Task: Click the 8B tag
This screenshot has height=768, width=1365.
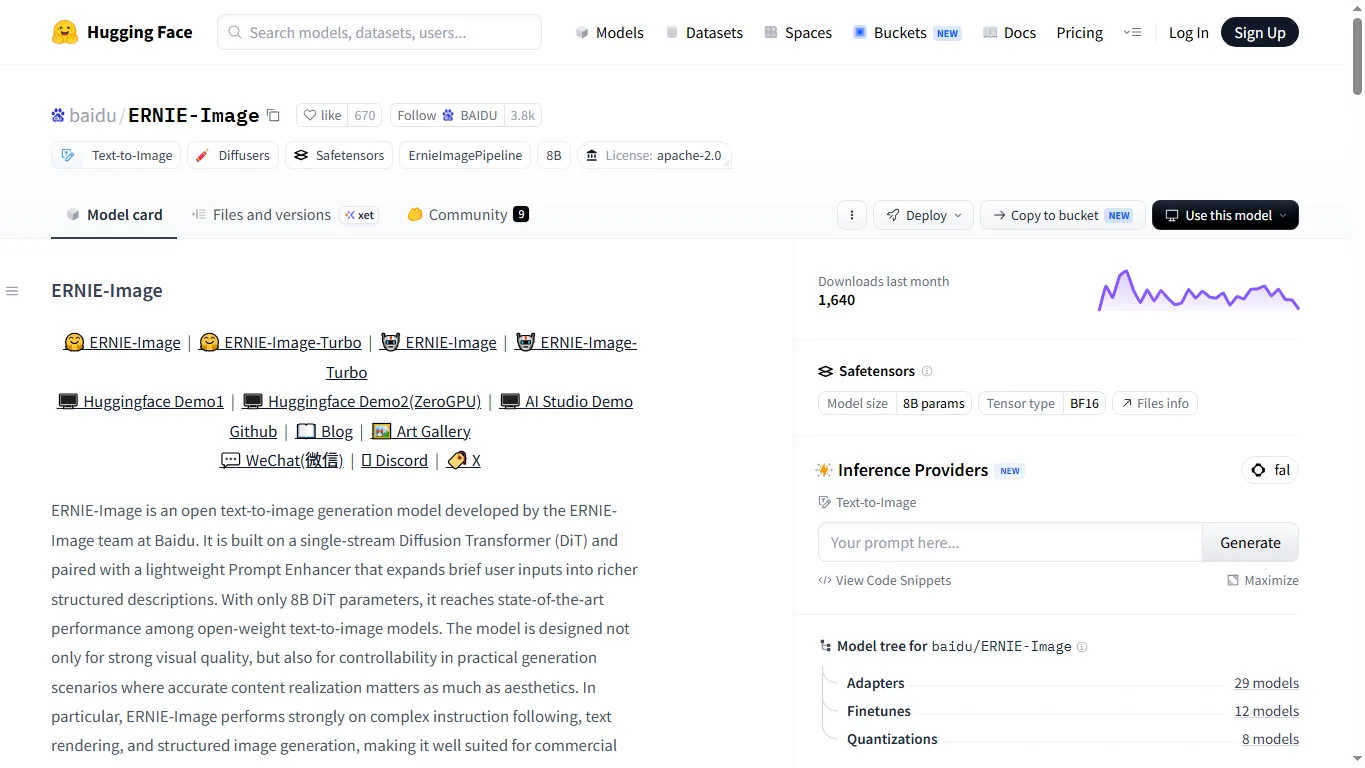Action: point(554,155)
